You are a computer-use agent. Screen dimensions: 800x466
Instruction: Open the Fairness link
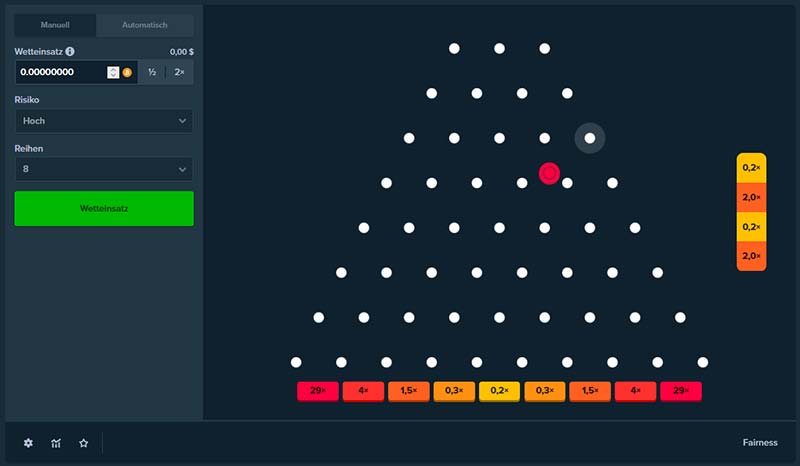tap(760, 443)
